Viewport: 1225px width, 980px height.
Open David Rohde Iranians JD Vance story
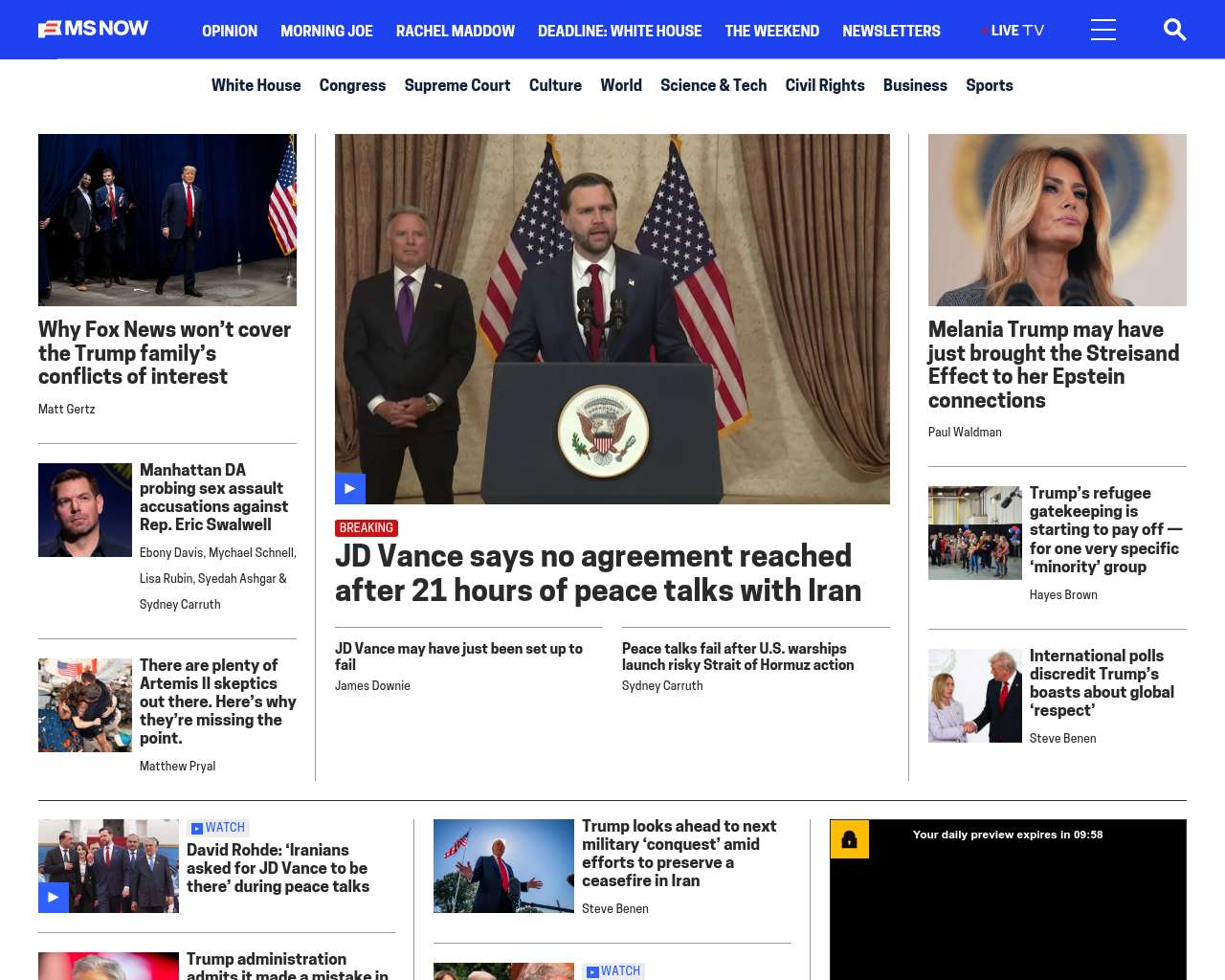click(x=278, y=868)
